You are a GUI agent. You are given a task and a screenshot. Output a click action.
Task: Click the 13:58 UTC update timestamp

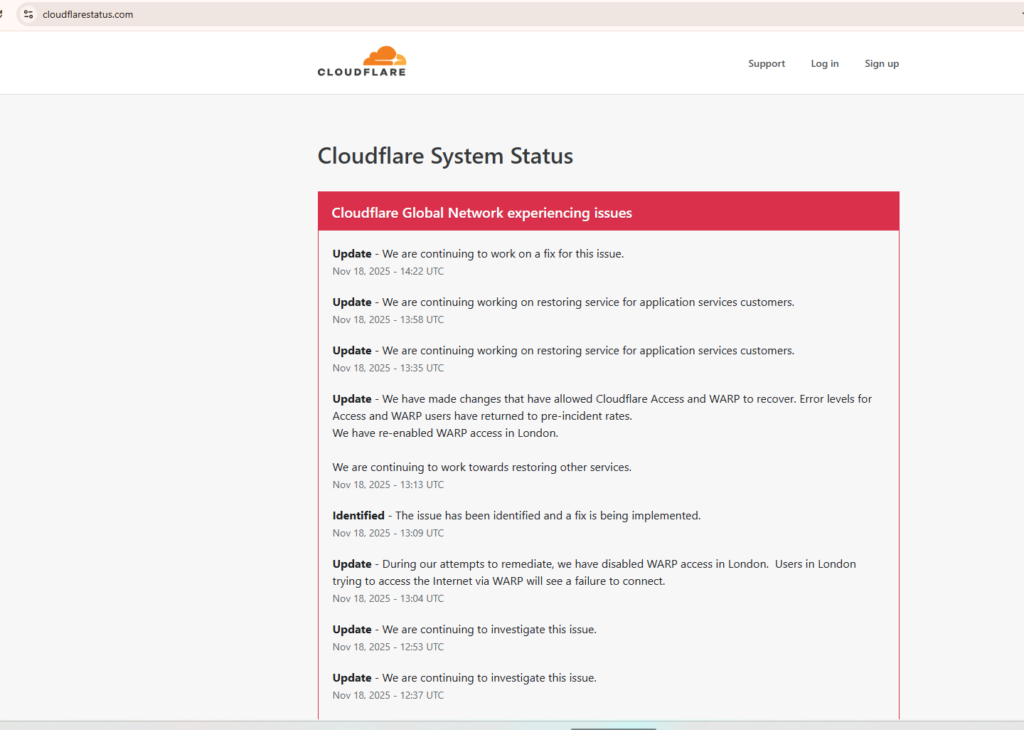(x=388, y=320)
